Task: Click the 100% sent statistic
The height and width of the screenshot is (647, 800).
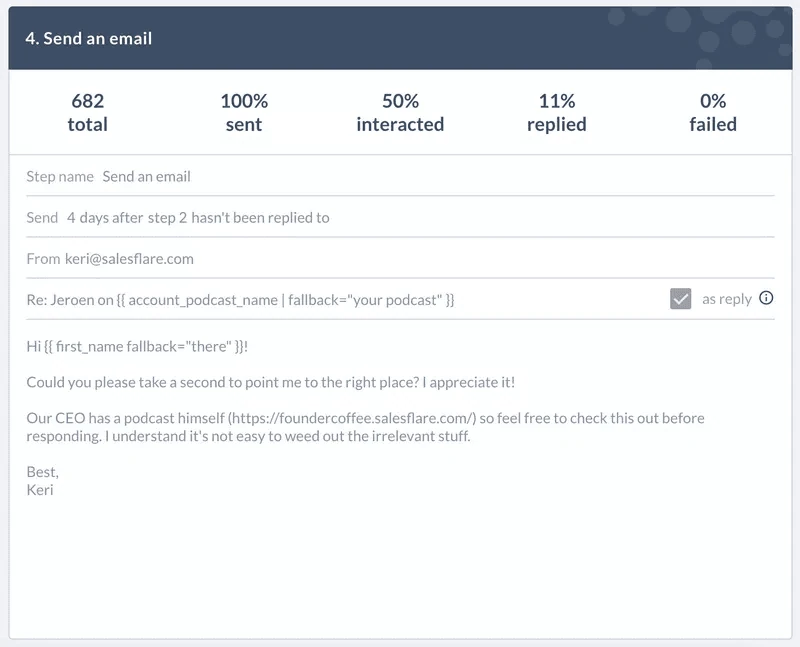Action: click(244, 112)
